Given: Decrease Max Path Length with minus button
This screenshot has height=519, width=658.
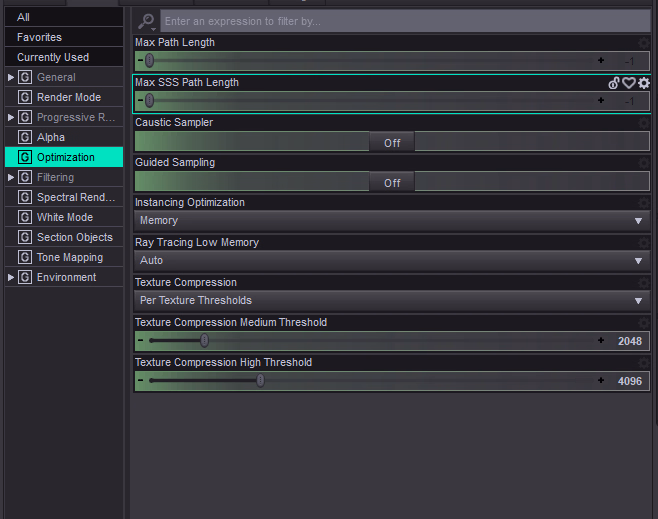Looking at the screenshot, I should pyautogui.click(x=140, y=60).
